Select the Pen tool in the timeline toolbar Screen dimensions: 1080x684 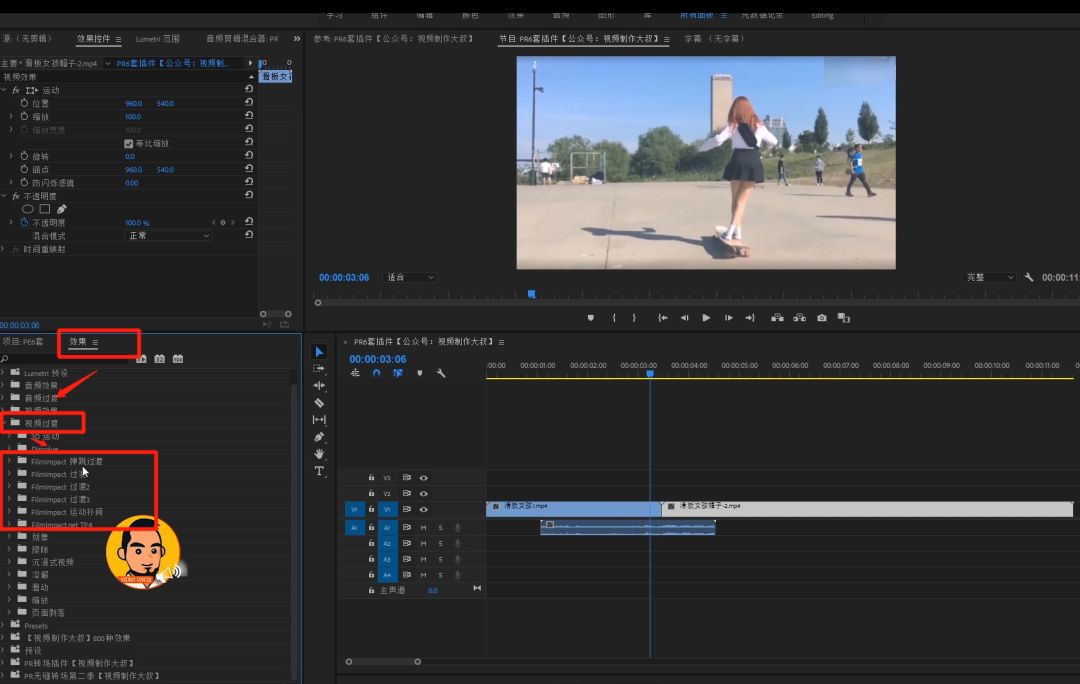click(319, 437)
